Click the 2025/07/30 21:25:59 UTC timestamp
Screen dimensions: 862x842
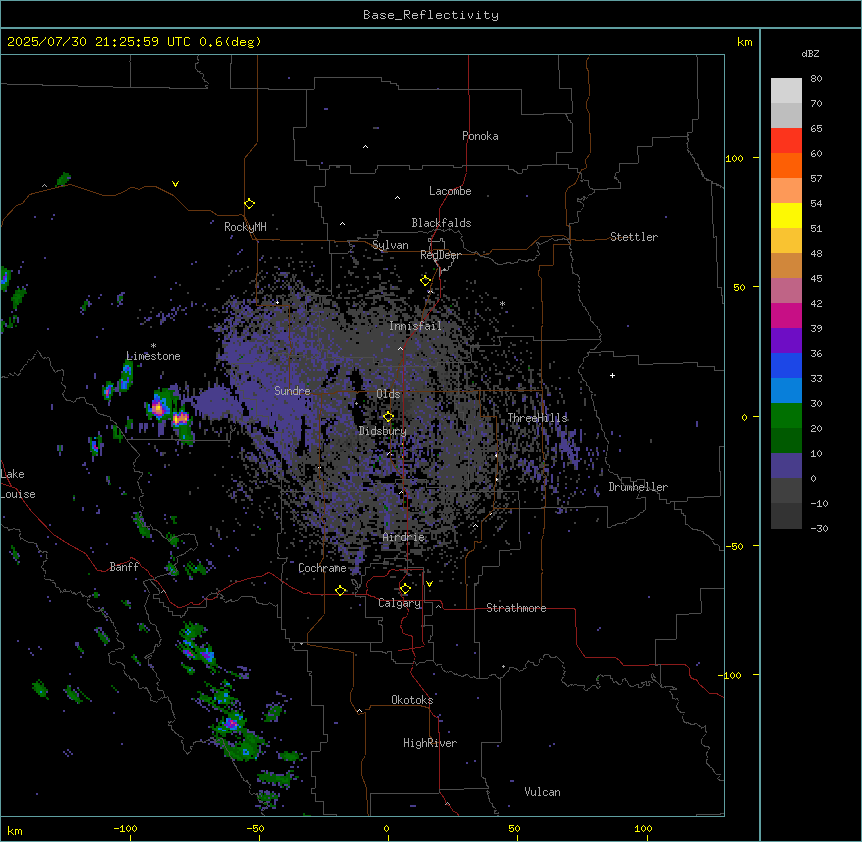(99, 42)
